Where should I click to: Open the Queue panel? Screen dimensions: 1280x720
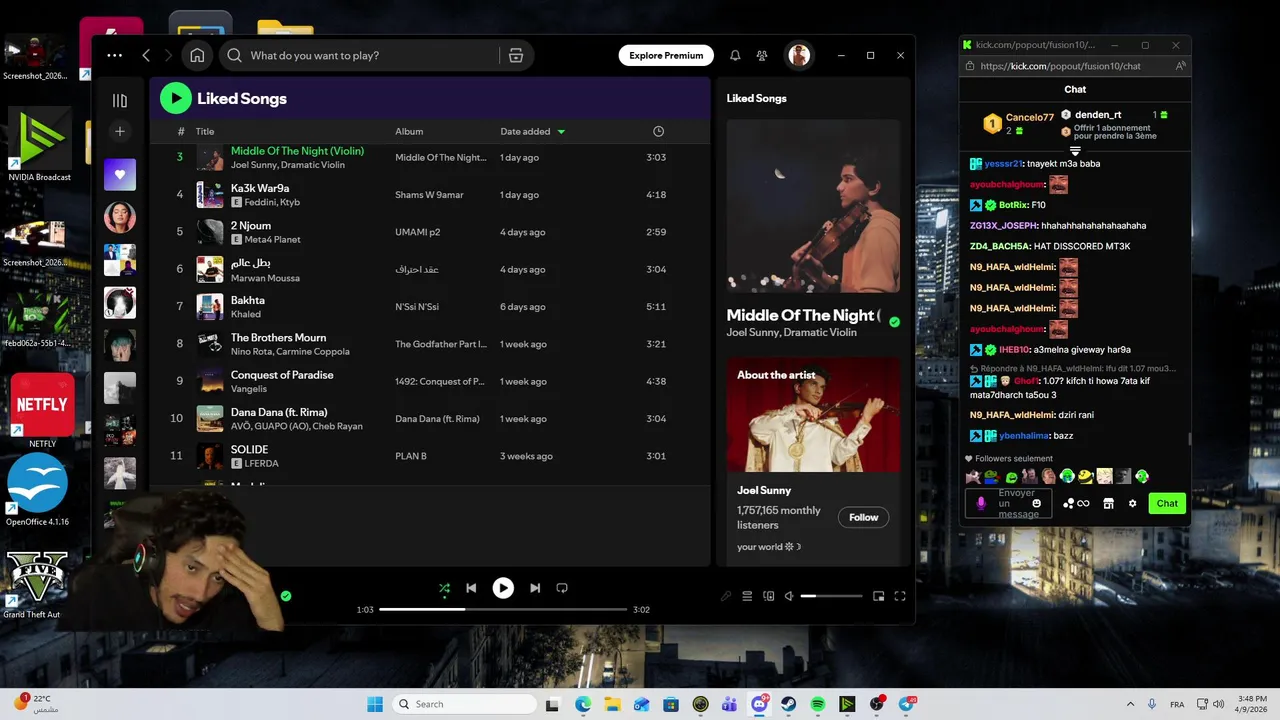click(x=747, y=596)
